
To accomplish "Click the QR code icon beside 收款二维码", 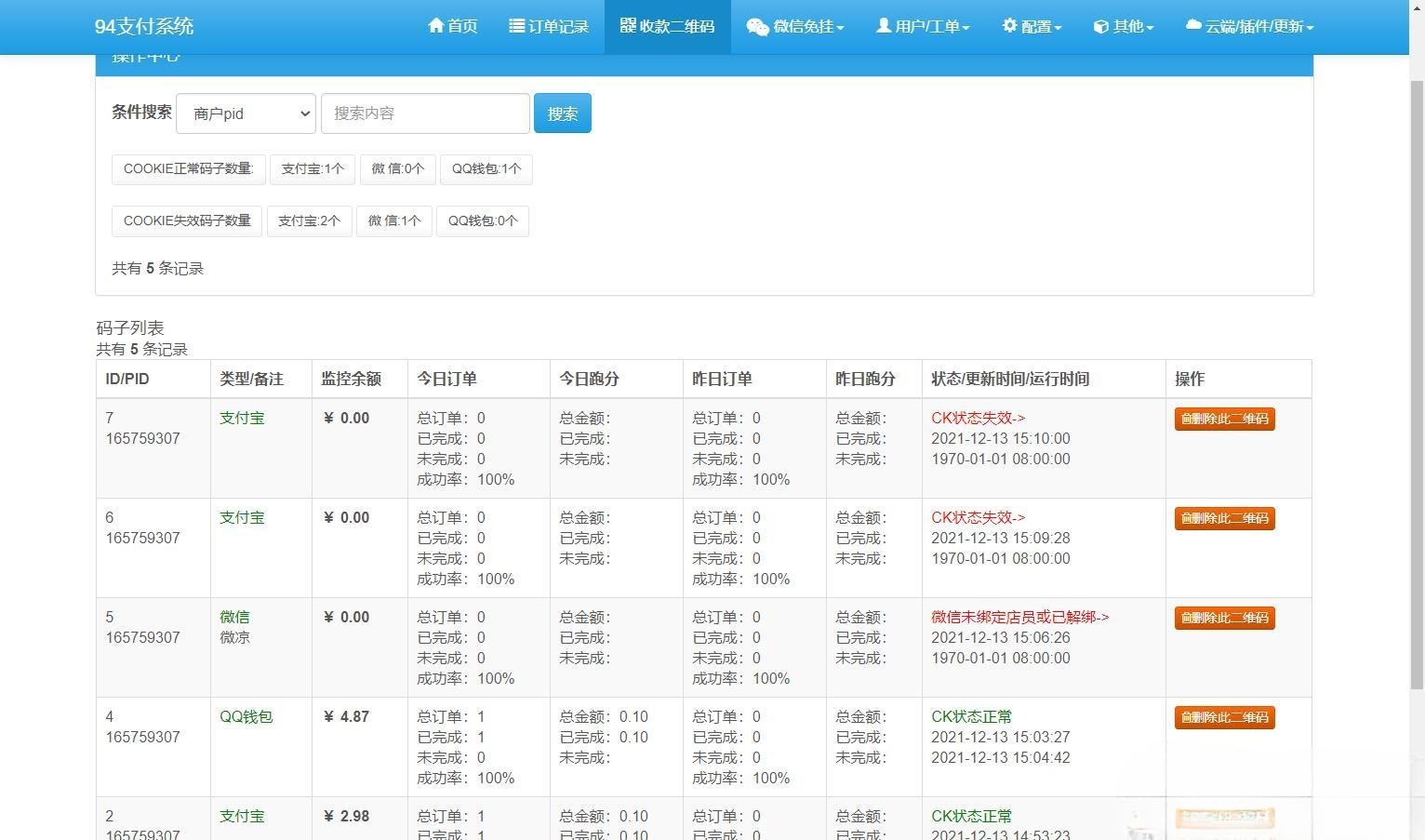I will point(628,26).
